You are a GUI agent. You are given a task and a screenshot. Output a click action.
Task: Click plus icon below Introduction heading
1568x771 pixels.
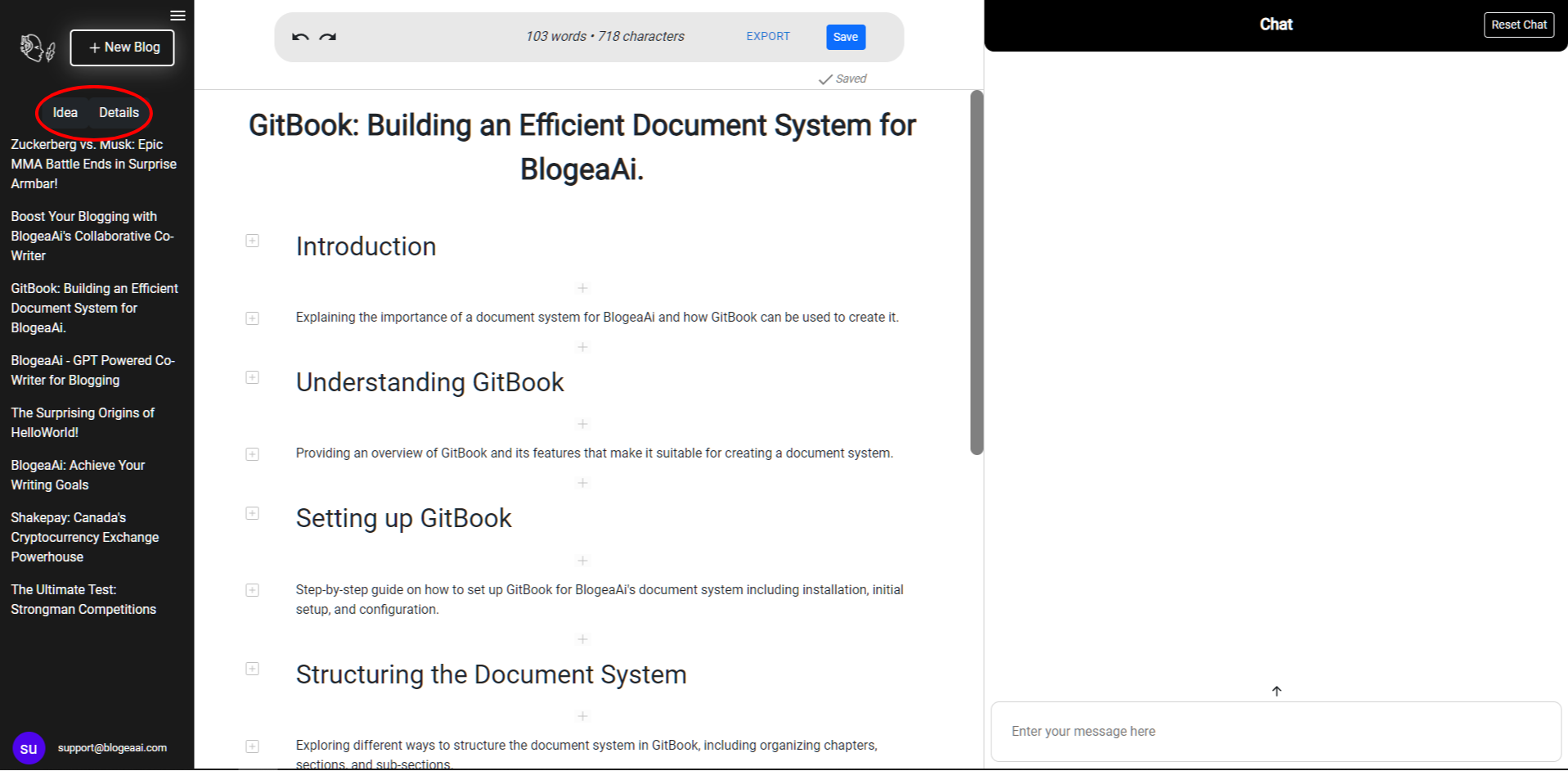click(x=582, y=288)
